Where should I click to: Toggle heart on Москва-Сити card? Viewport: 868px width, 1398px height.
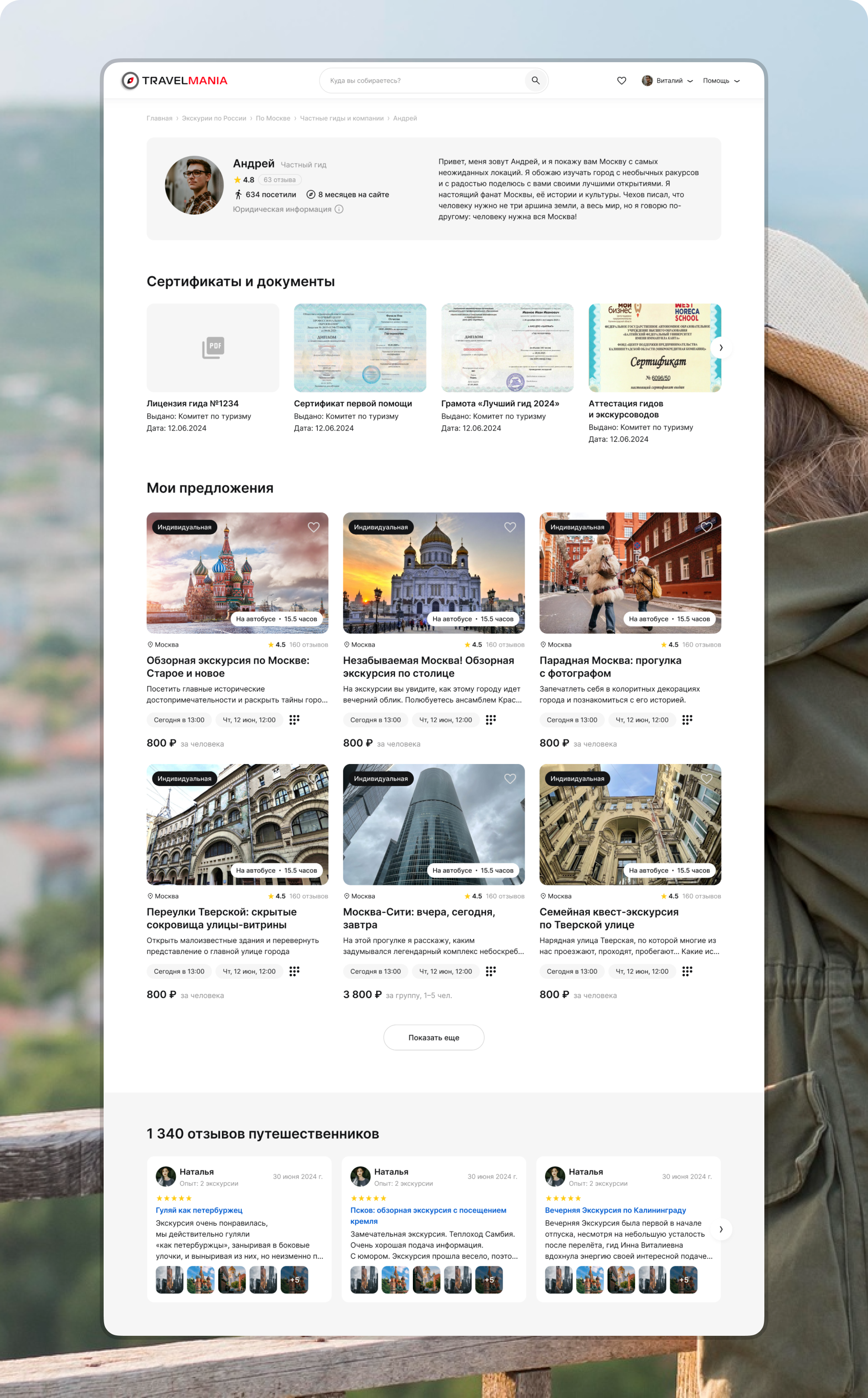pos(510,779)
